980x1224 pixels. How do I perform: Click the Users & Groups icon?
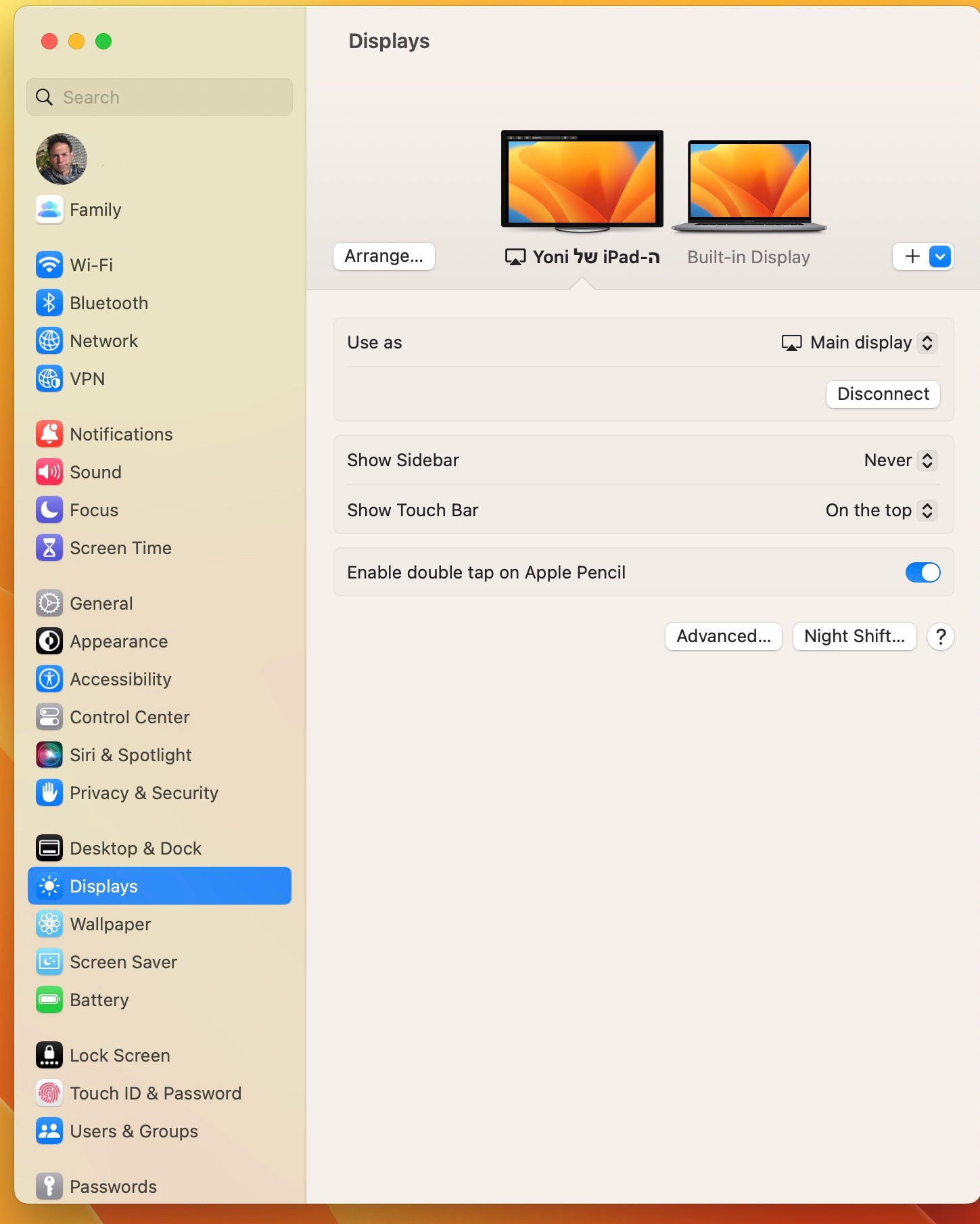click(49, 1131)
